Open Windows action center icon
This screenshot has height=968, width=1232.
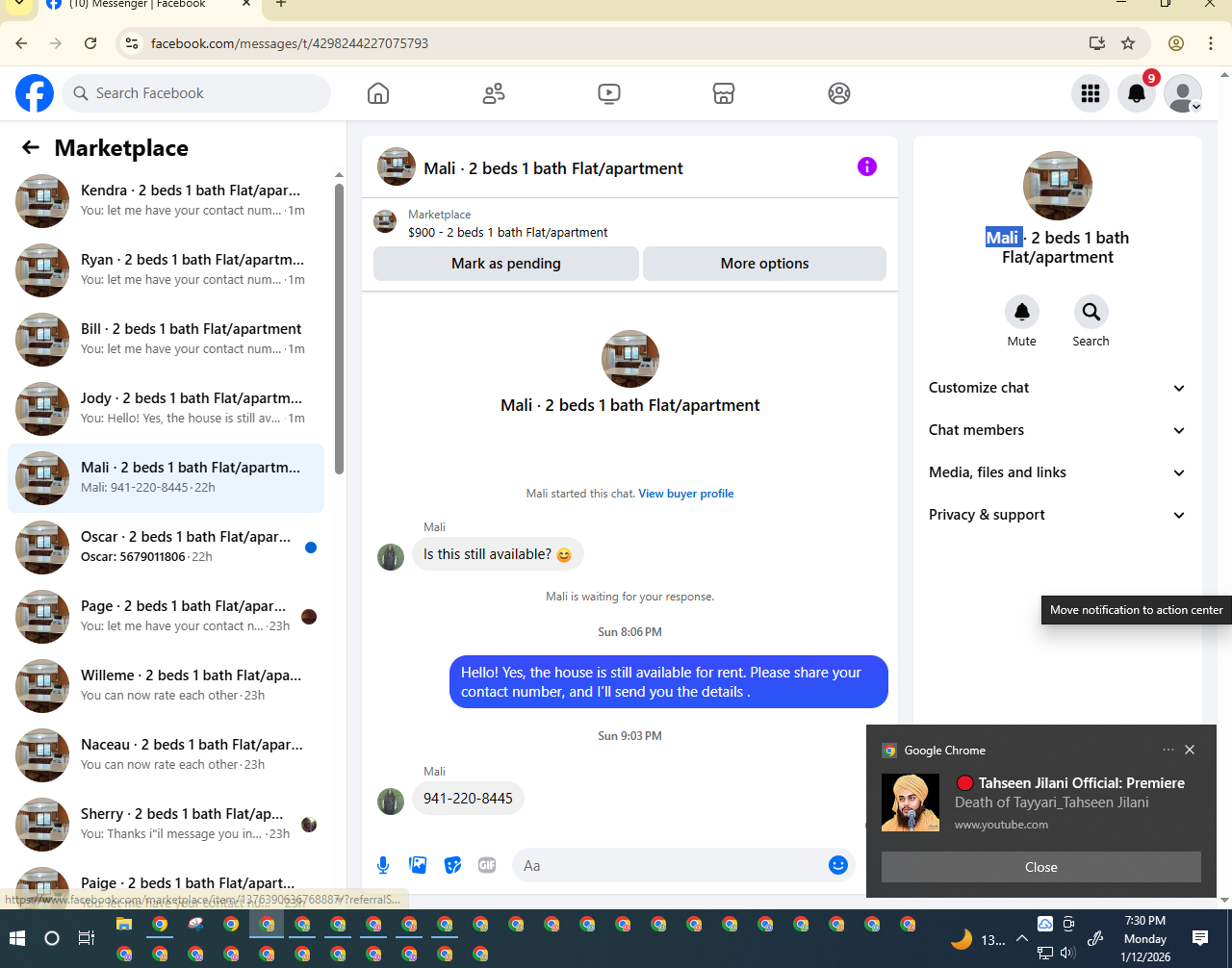tap(1200, 938)
